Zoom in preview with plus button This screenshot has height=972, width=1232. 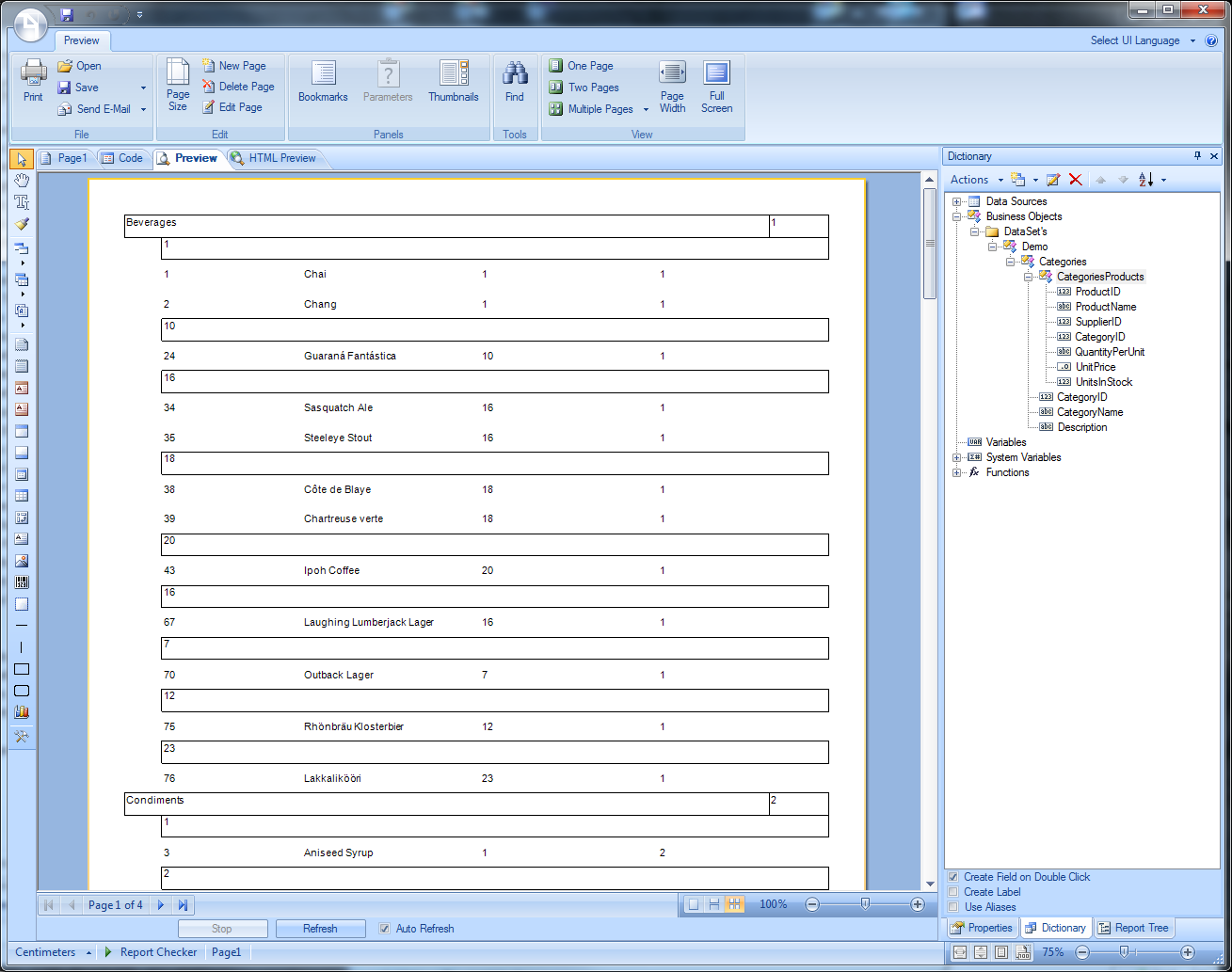click(918, 904)
